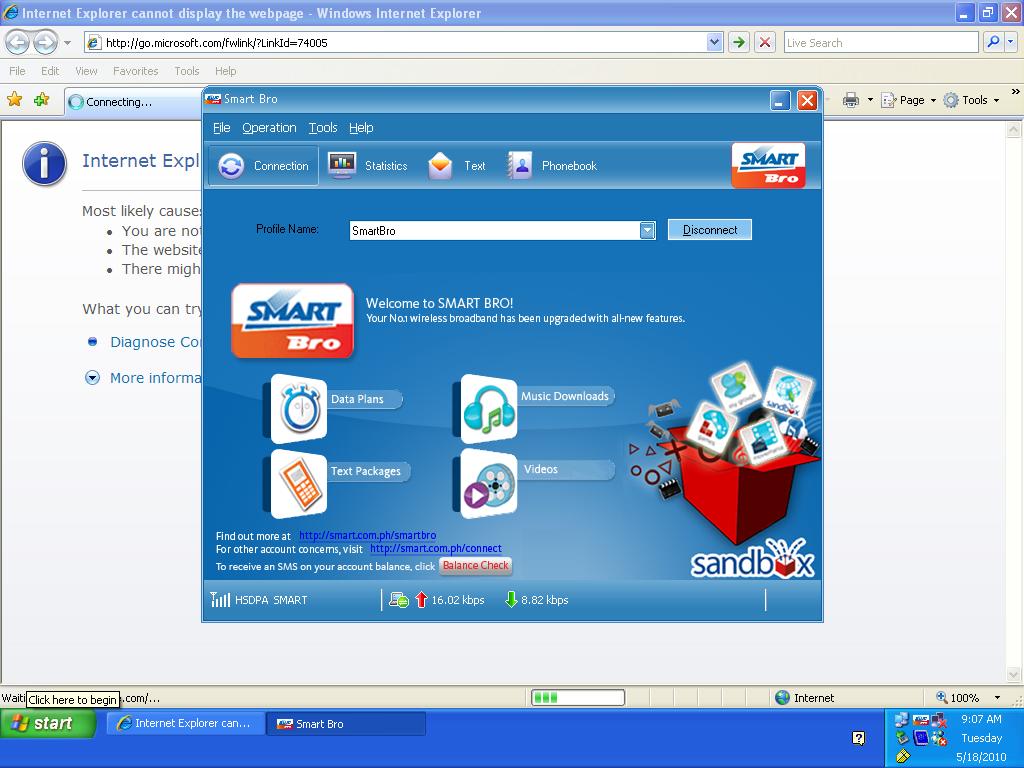Click the Videos film reel icon

pos(488,484)
